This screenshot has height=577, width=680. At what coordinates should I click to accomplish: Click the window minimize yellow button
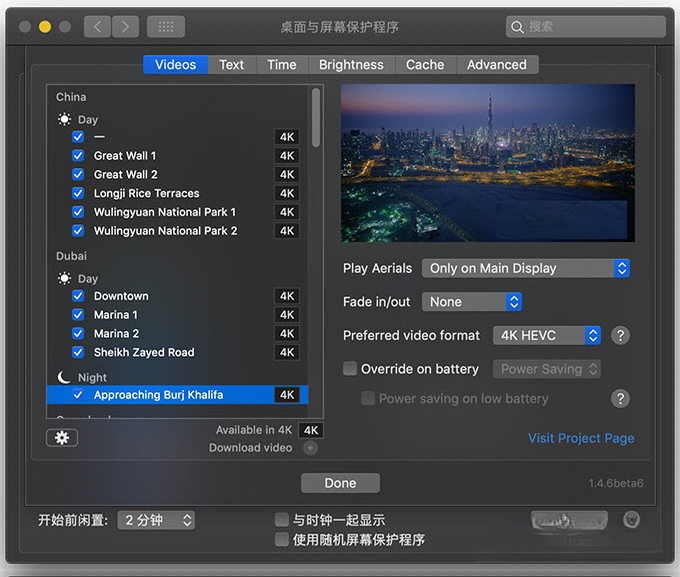point(45,27)
